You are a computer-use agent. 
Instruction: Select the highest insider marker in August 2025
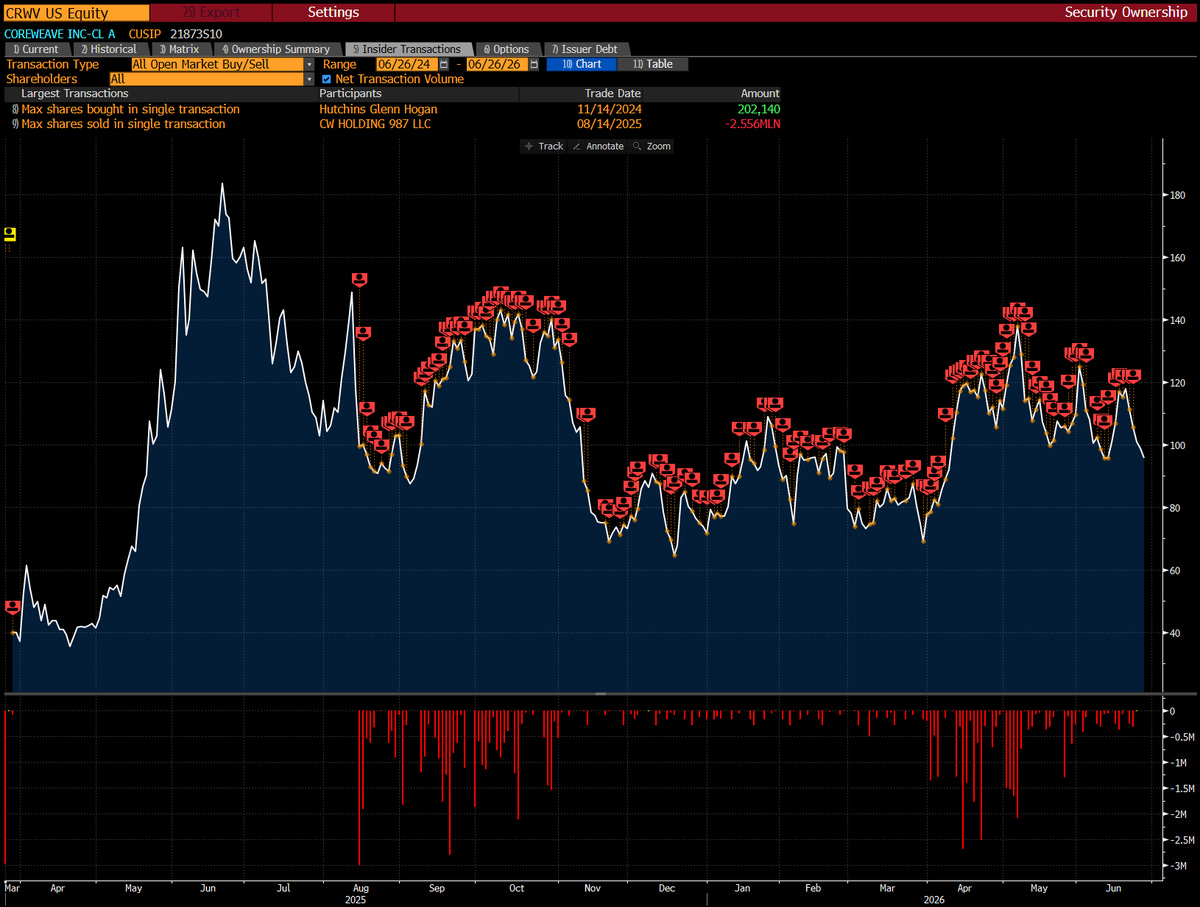360,280
